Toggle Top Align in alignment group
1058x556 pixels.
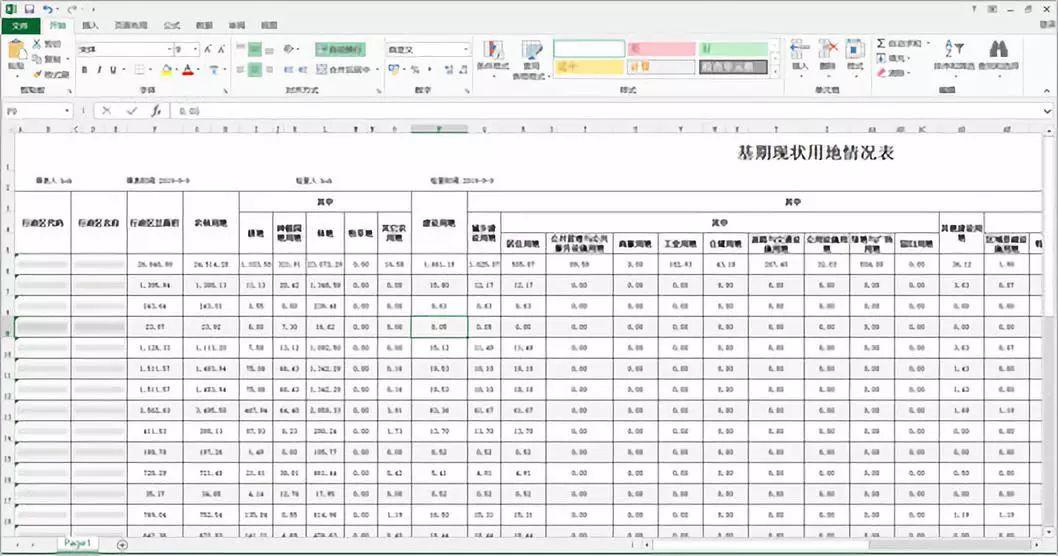(x=240, y=49)
